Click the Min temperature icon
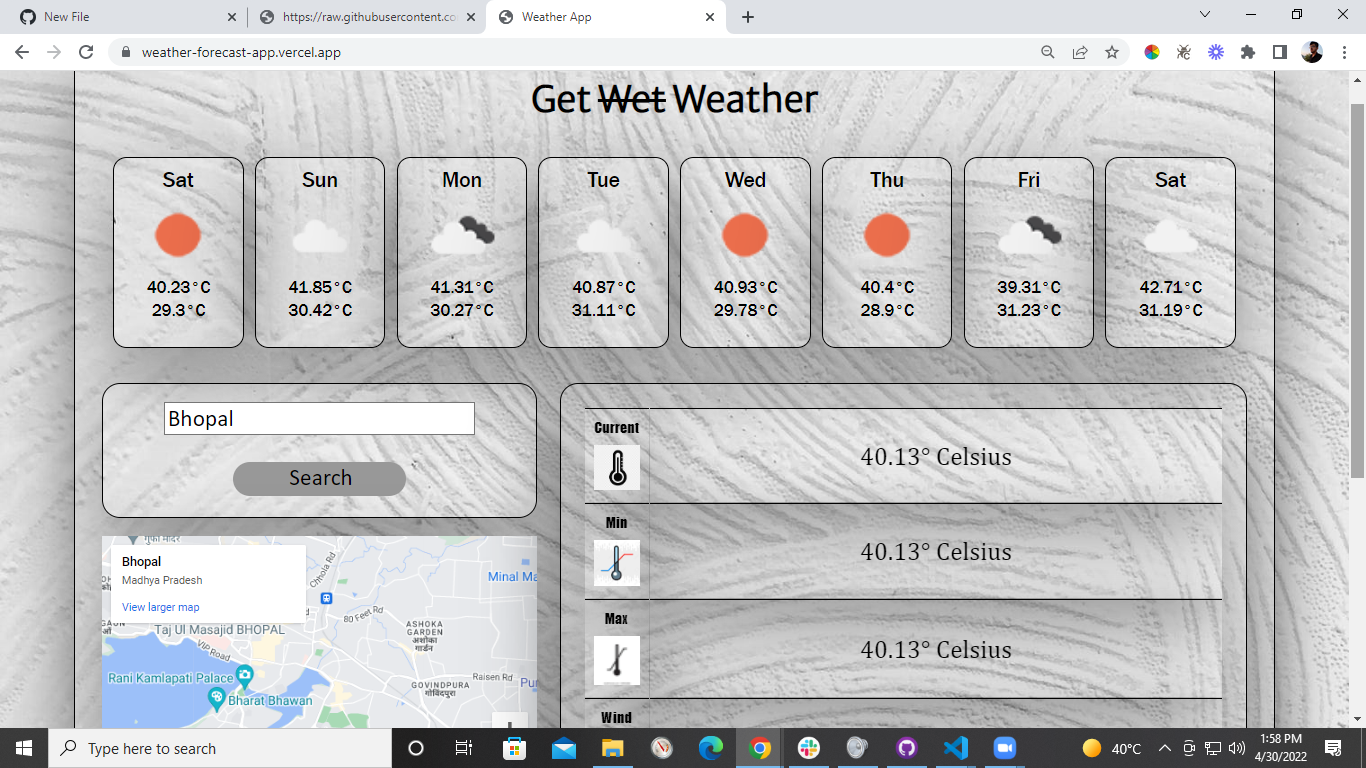Screen dimensions: 1366x768 tap(616, 563)
